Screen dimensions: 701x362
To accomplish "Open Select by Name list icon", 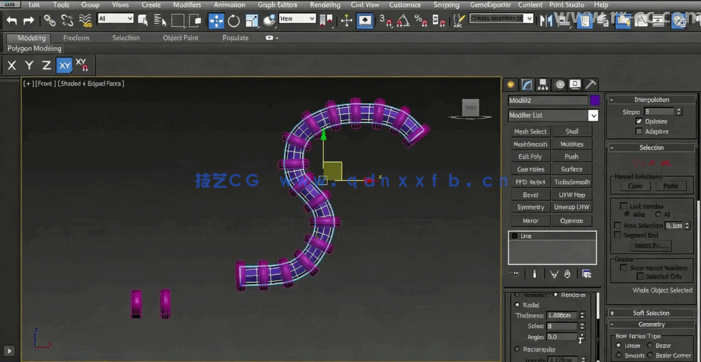I will click(160, 21).
